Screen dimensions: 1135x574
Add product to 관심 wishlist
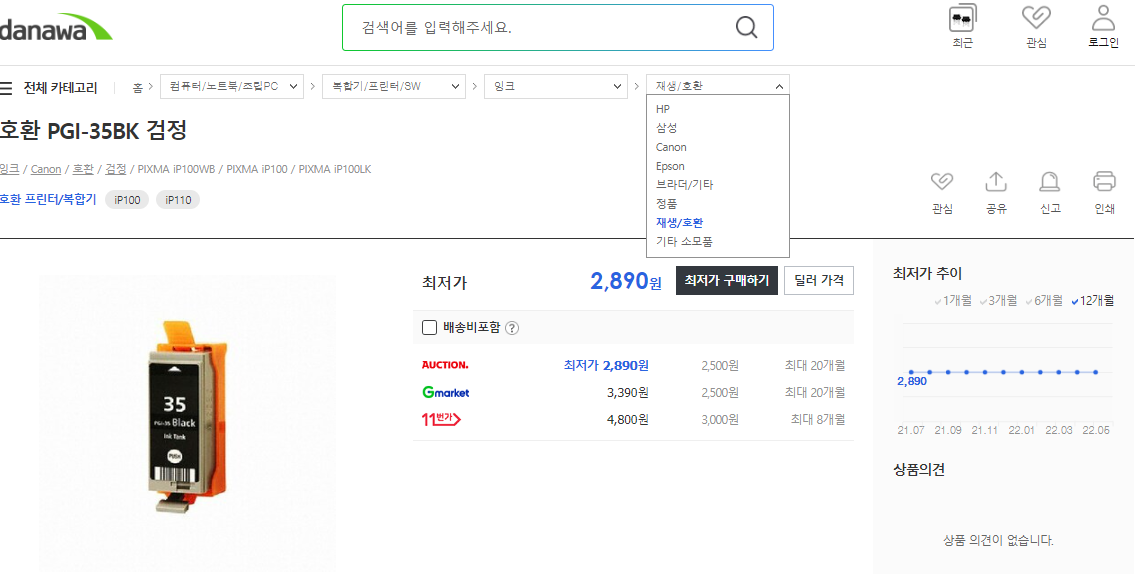942,181
